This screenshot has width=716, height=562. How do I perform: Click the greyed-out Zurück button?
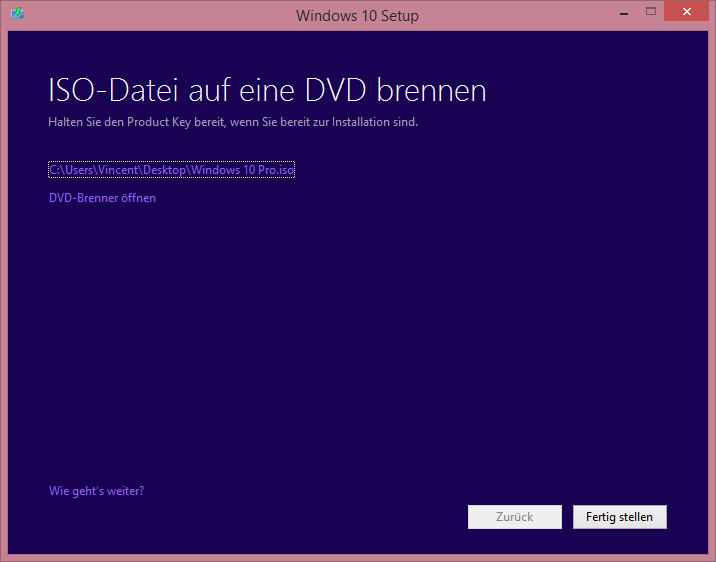(x=514, y=517)
